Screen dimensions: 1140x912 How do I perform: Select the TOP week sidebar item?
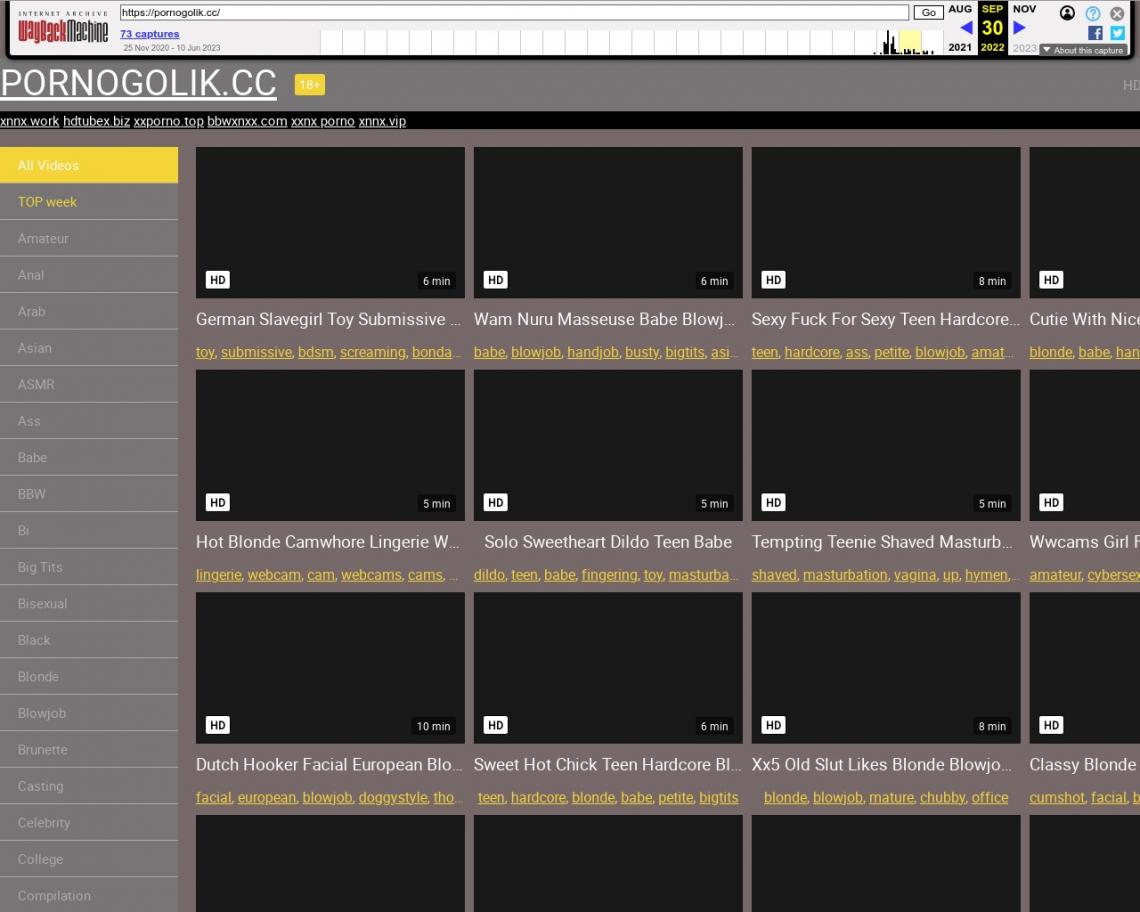(89, 201)
